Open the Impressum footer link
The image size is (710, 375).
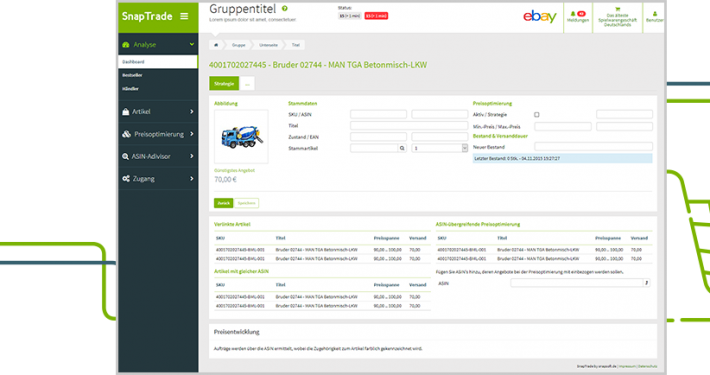(627, 366)
